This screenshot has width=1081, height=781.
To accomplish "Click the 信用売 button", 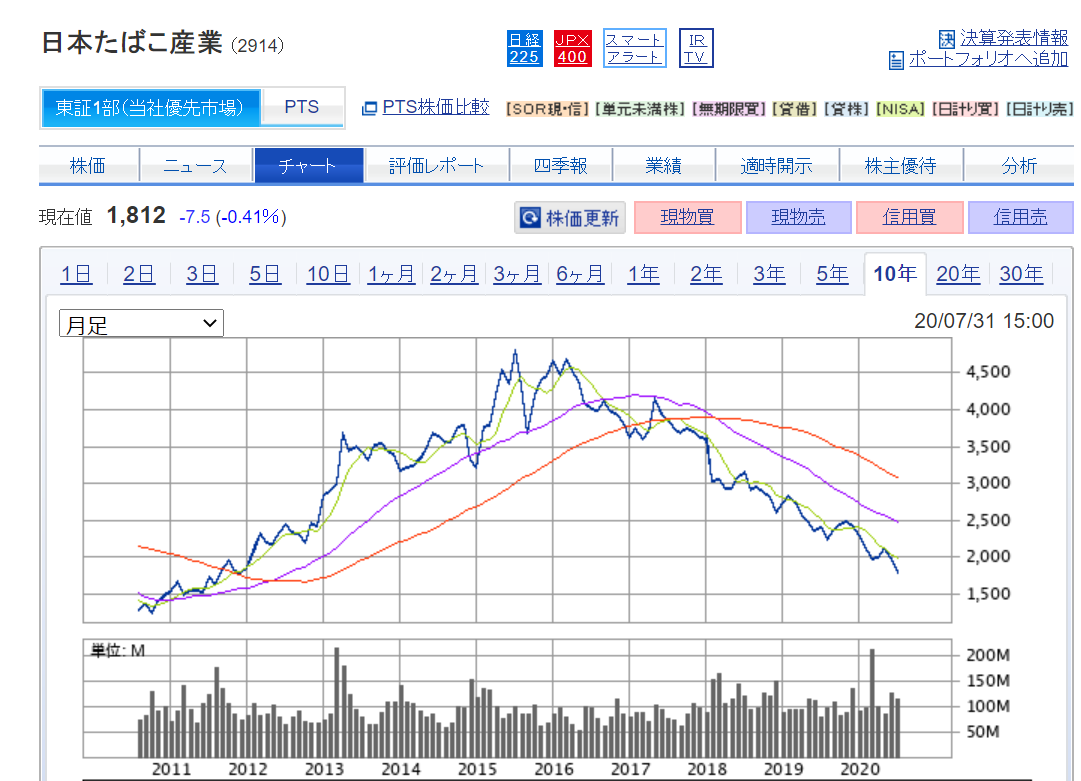I will pos(1020,217).
